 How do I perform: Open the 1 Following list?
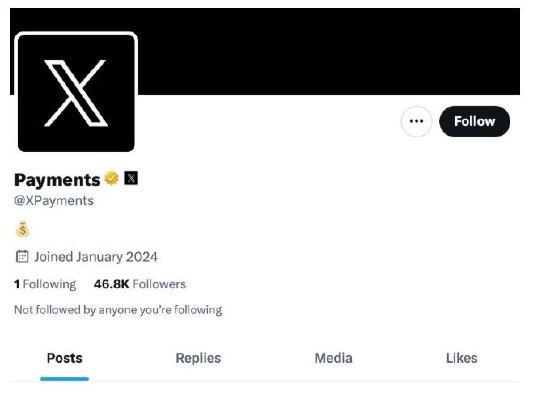click(45, 284)
